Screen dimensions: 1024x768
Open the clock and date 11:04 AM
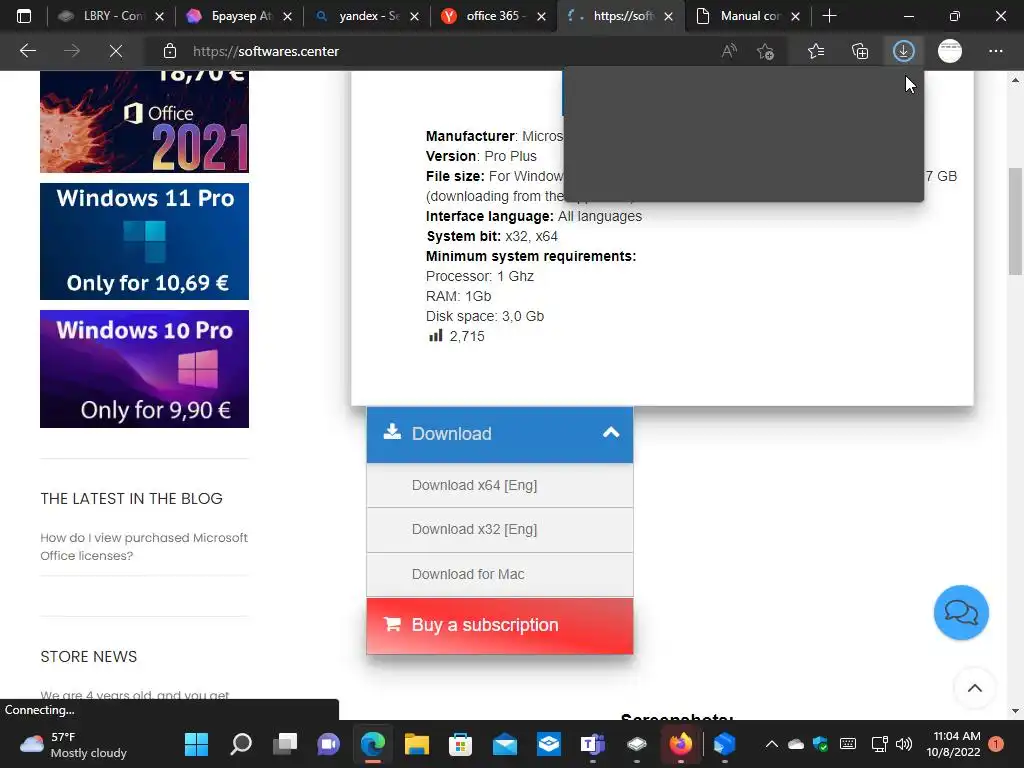953,744
